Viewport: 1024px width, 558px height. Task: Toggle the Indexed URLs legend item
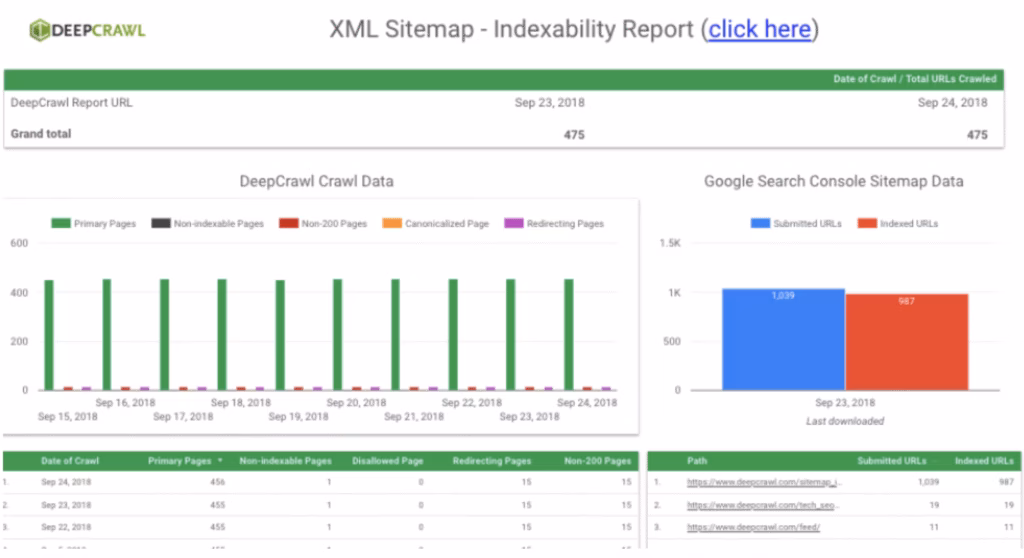(x=898, y=224)
